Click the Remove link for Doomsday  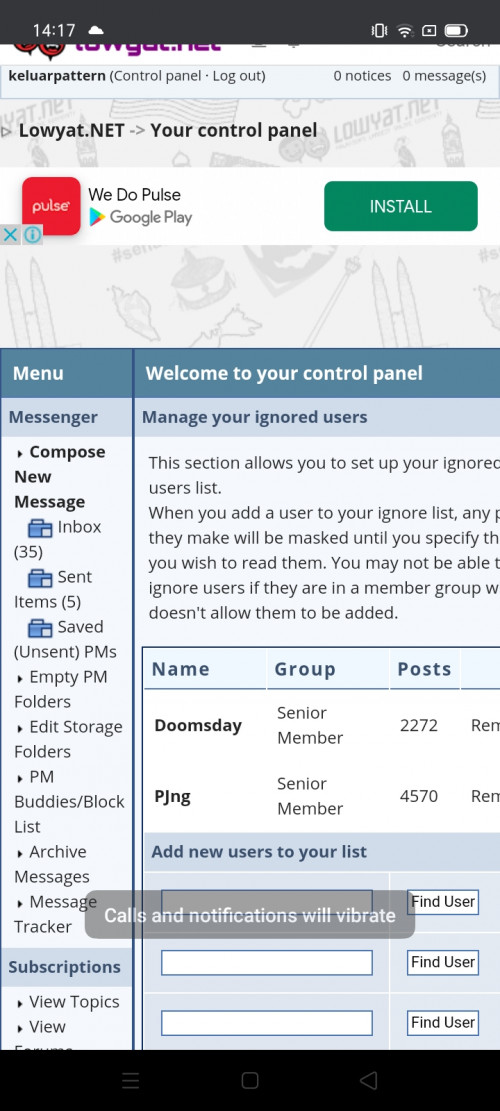(485, 726)
